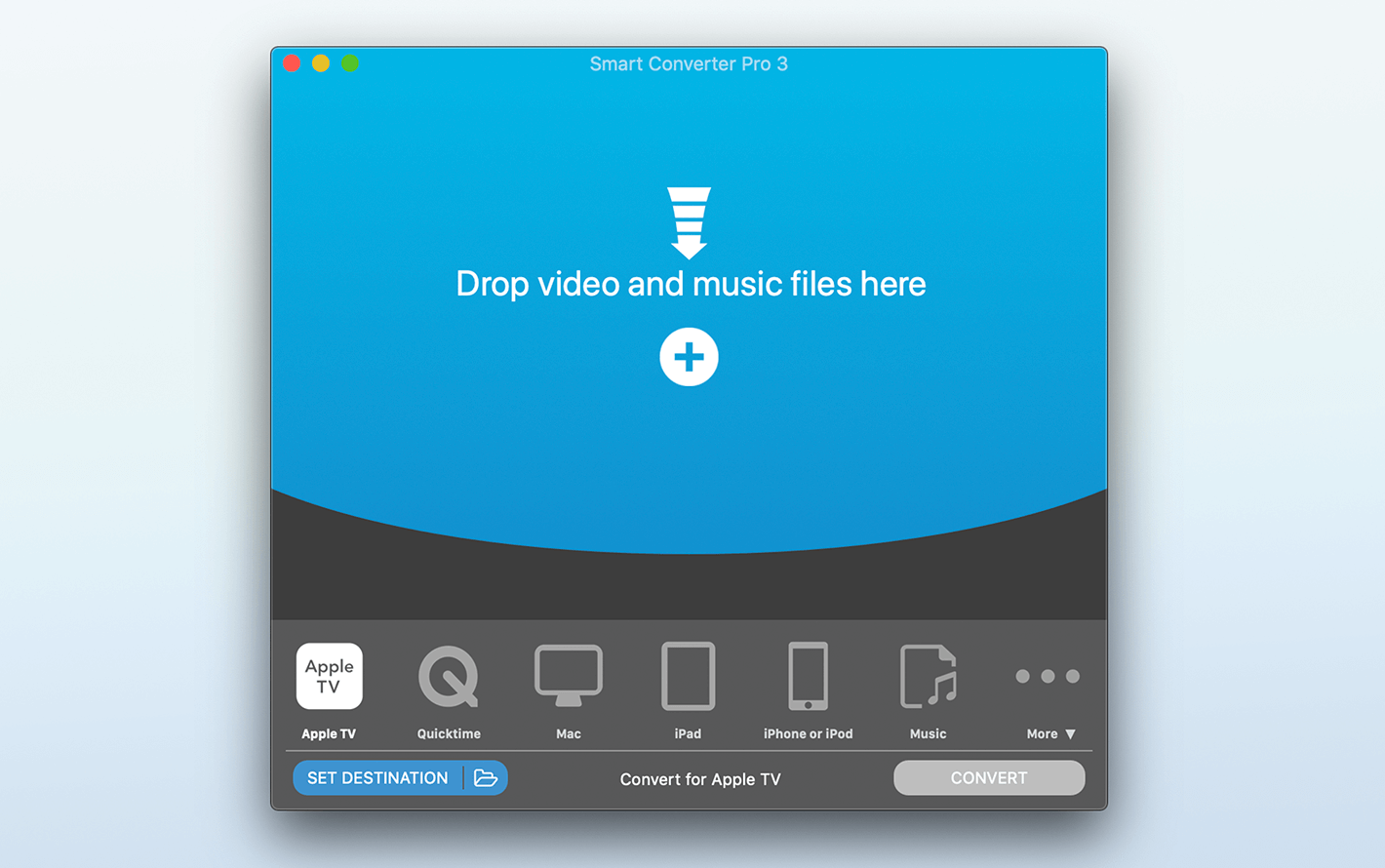
Task: Click the Smart Converter Pro 3 window title
Action: click(689, 64)
